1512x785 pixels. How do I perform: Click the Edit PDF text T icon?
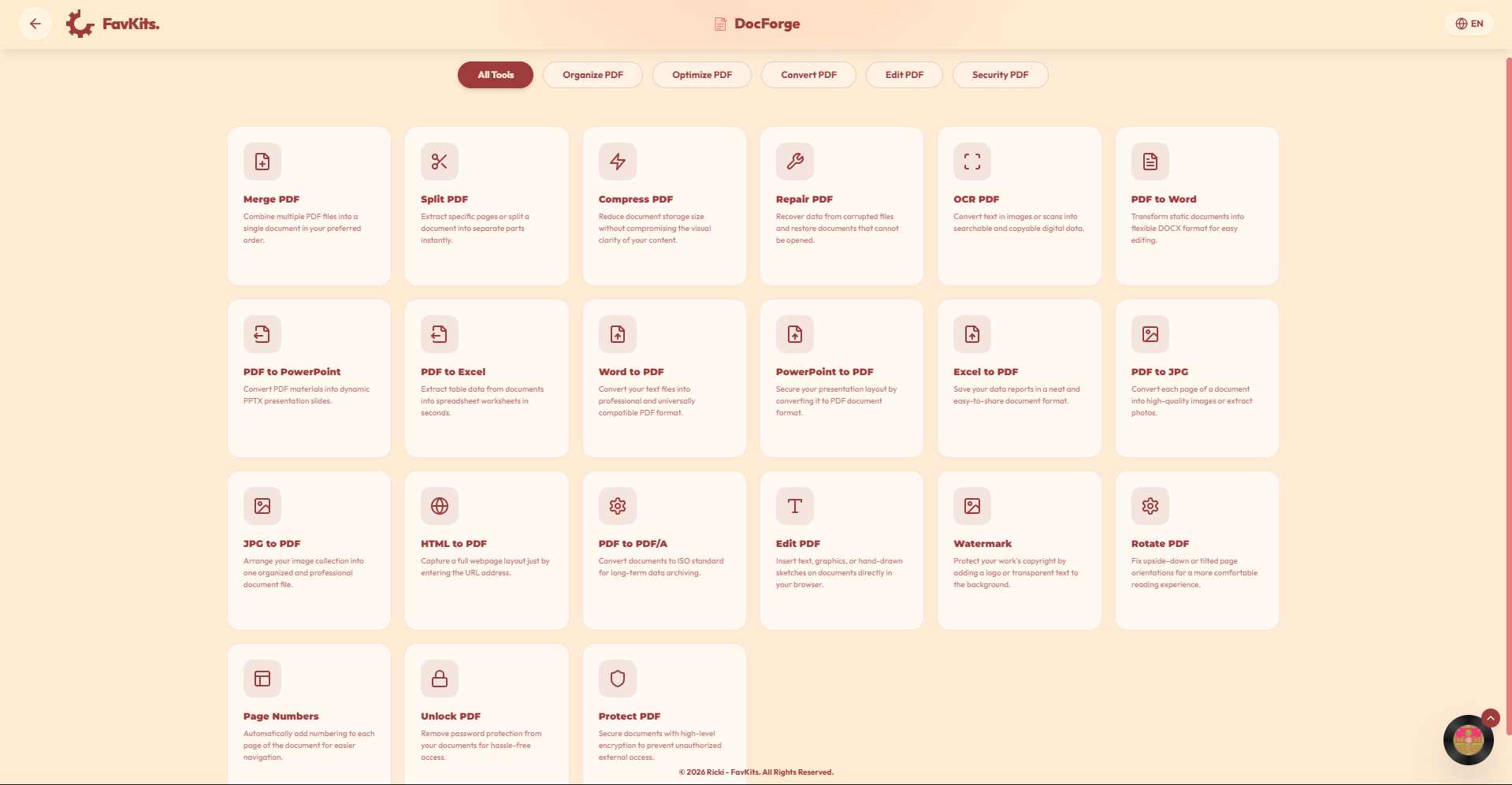point(795,506)
